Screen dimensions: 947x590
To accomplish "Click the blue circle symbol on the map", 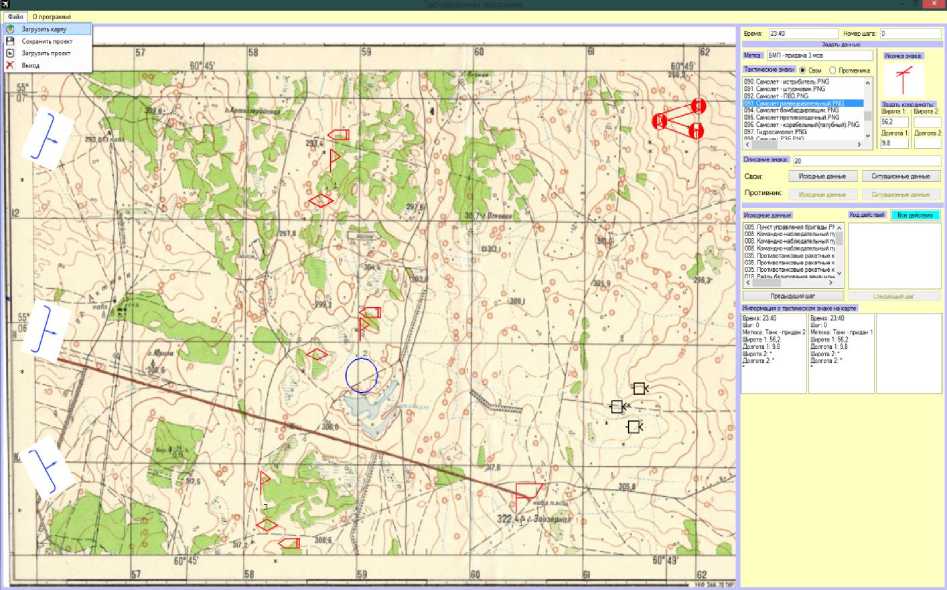I will pos(361,376).
